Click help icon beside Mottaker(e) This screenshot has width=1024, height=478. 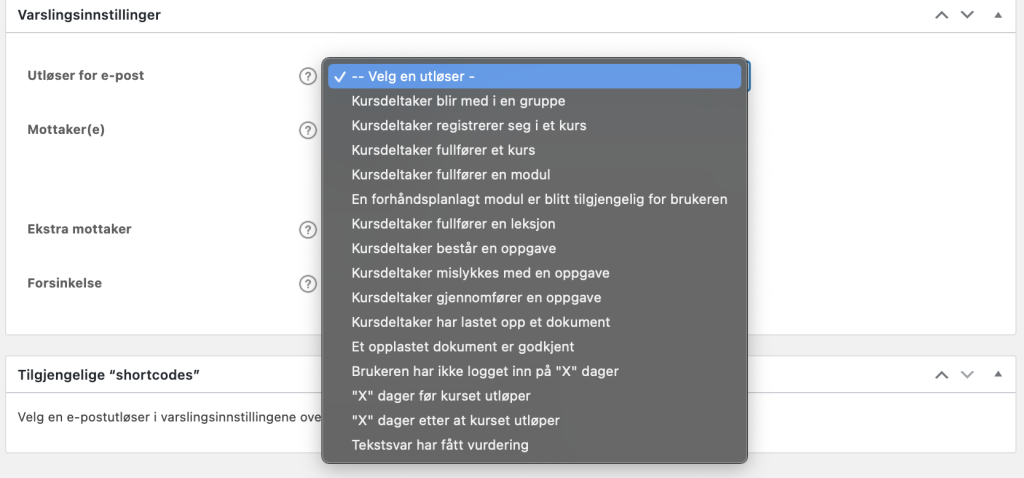click(x=308, y=130)
